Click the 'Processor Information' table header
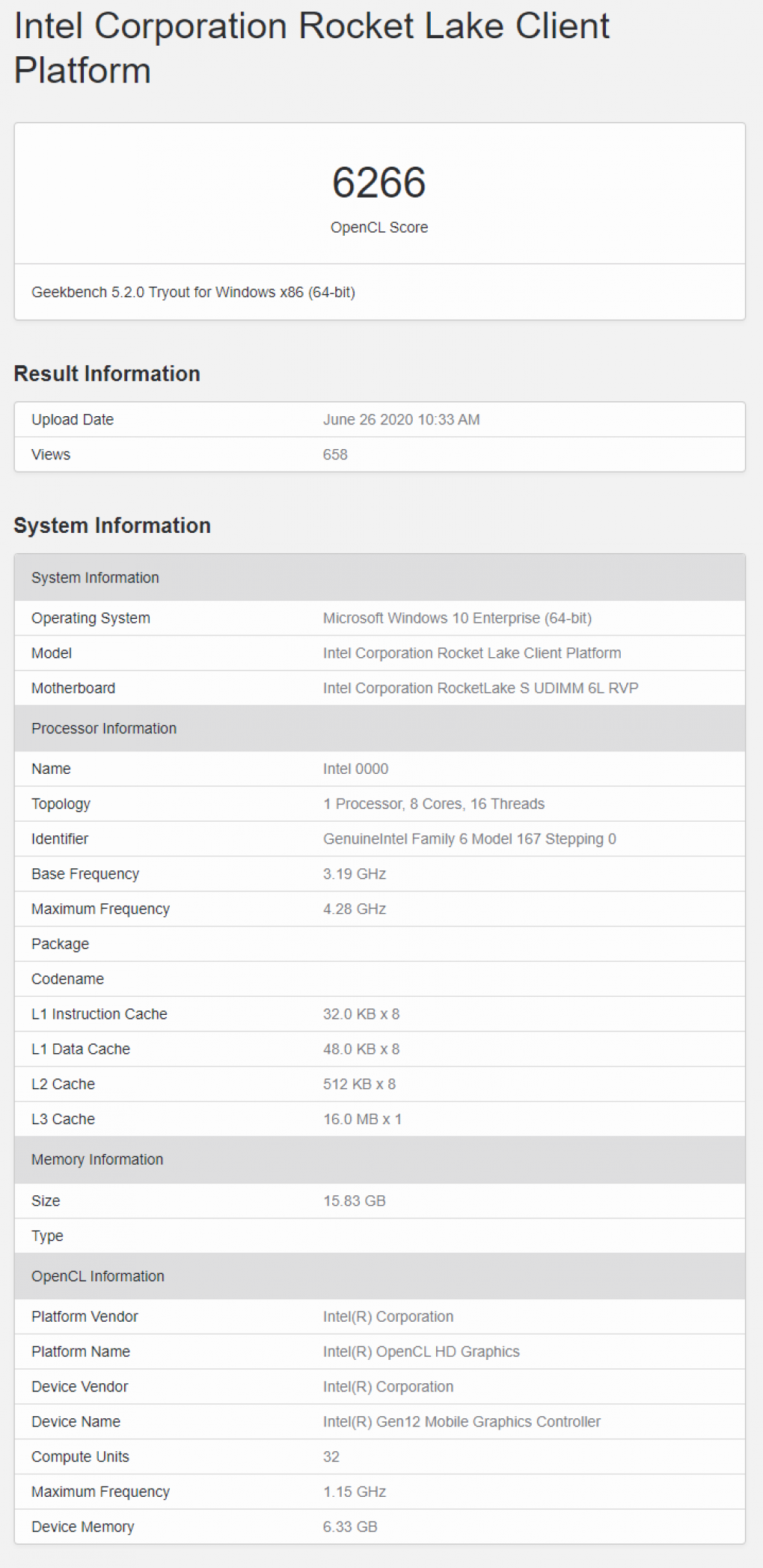Viewport: 763px width, 1568px height. (x=380, y=728)
